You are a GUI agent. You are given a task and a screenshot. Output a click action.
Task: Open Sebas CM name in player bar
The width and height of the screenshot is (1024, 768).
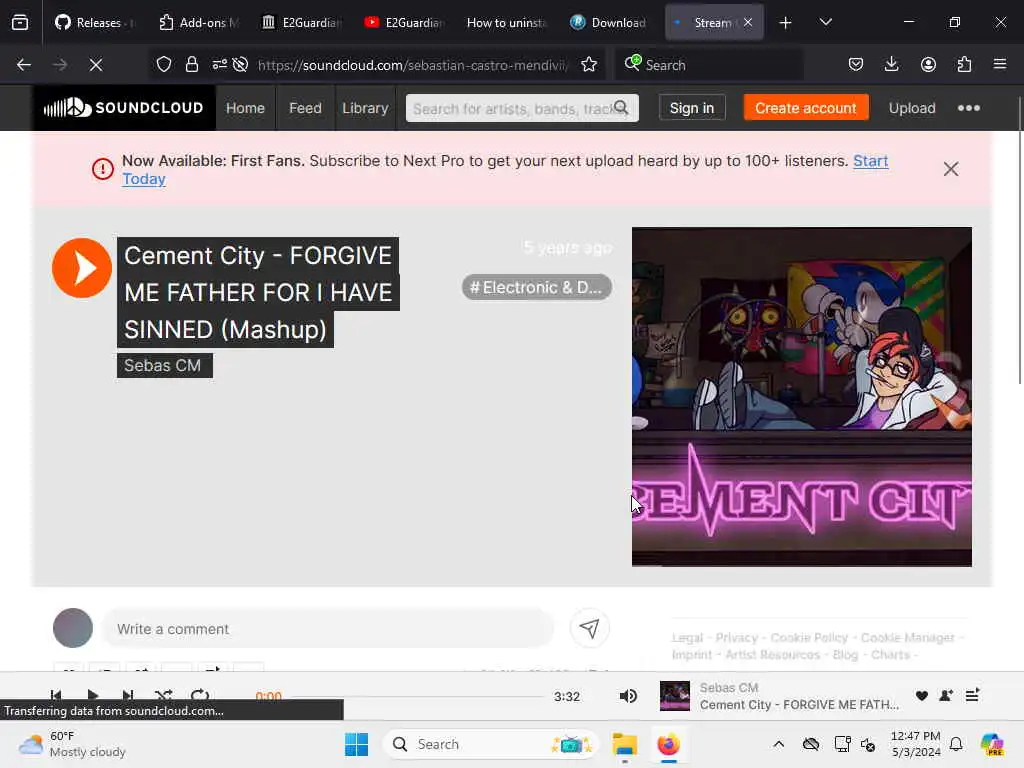click(x=729, y=688)
